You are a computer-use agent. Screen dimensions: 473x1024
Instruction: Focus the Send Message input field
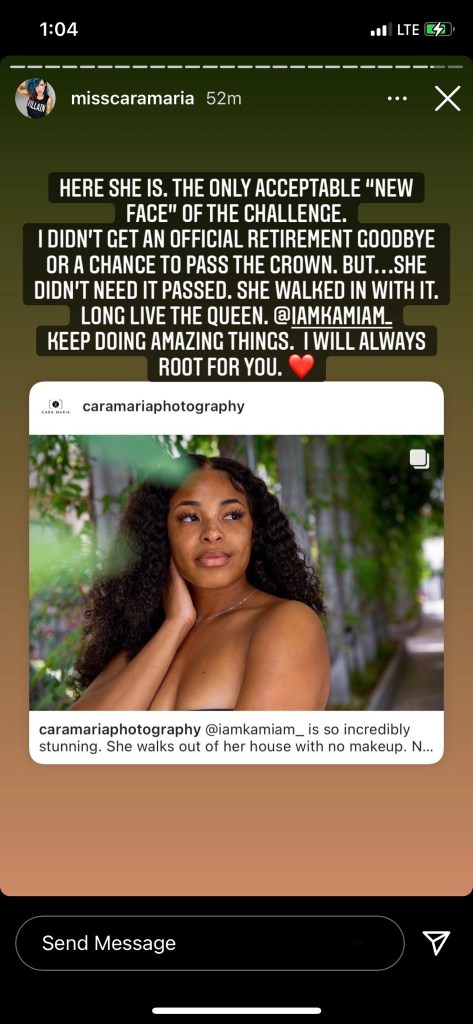(210, 943)
